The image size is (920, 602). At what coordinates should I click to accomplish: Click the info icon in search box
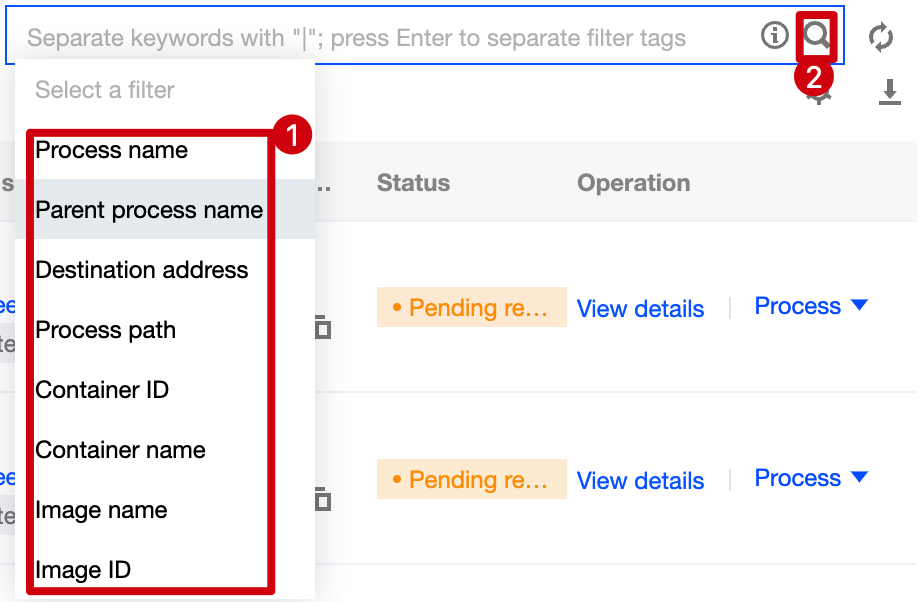(x=774, y=37)
